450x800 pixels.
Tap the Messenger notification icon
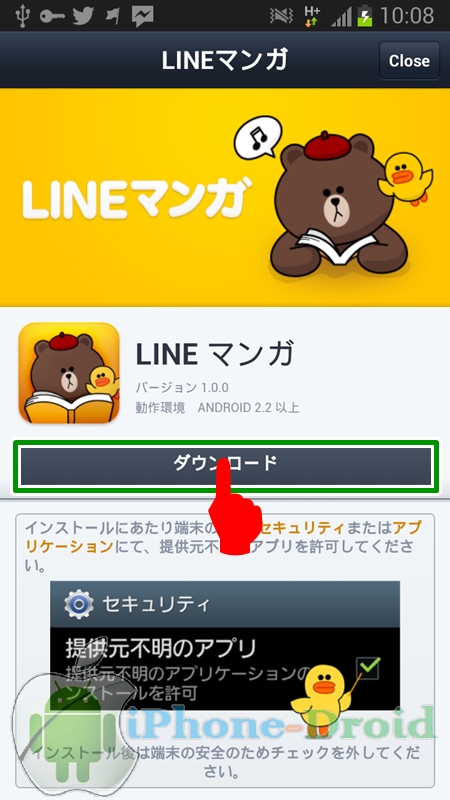tap(142, 17)
